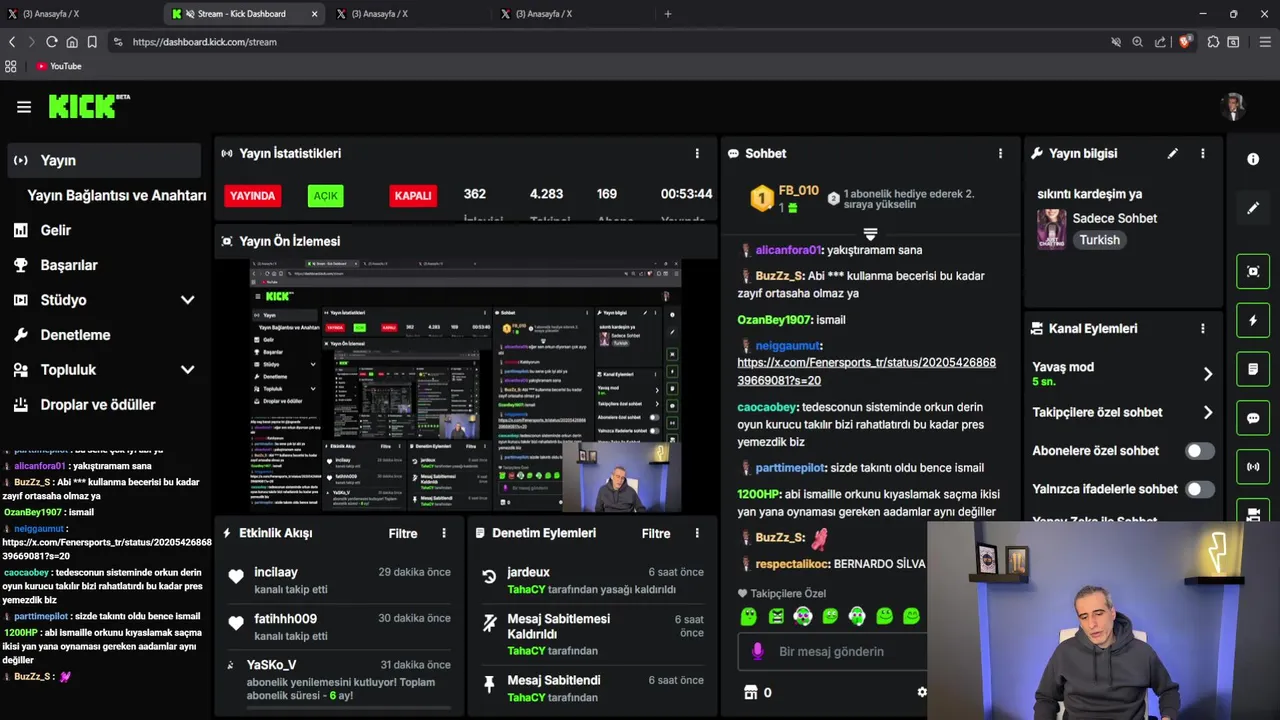1280x720 pixels.
Task: Open the apps grid in bookmarks bar
Action: click(11, 66)
